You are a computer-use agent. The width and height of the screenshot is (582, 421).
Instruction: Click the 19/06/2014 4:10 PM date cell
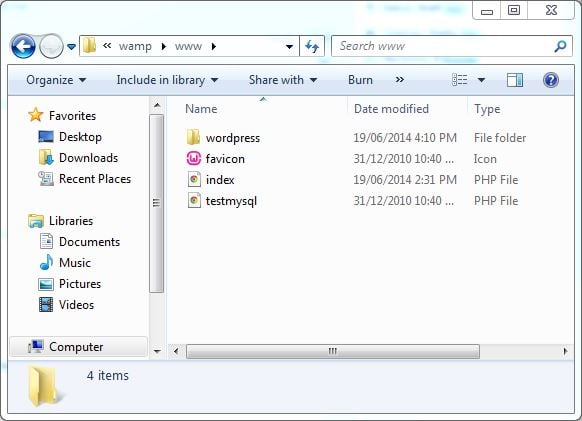click(x=405, y=138)
